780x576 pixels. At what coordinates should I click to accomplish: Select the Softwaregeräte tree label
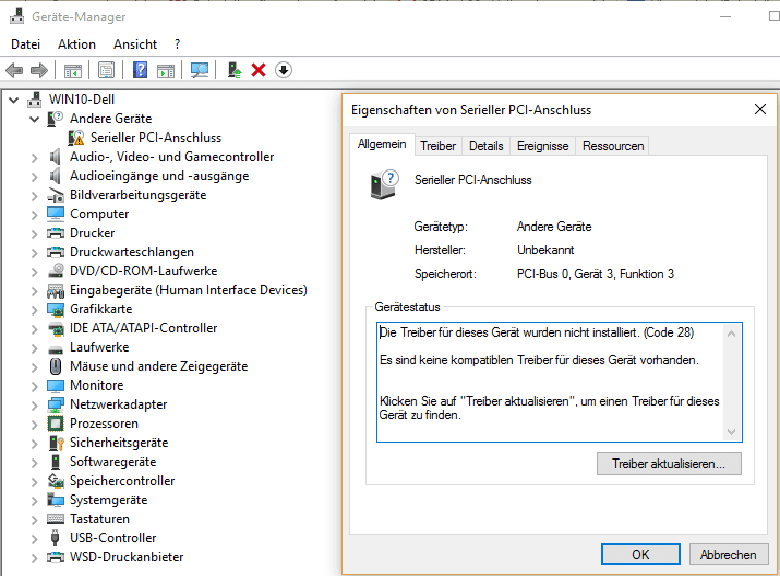[x=113, y=462]
